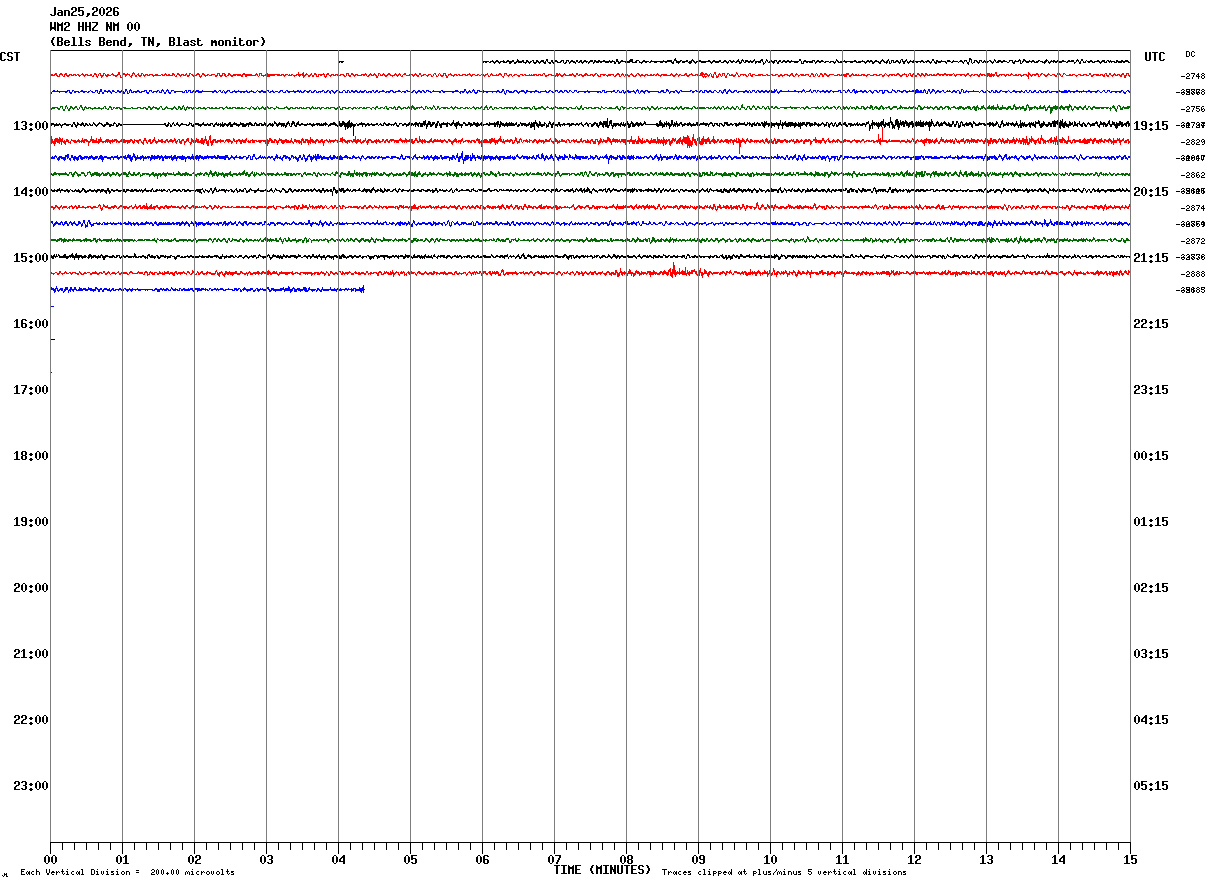Click the 01:15 UTC time label
This screenshot has width=1210, height=886.
pyautogui.click(x=1151, y=522)
